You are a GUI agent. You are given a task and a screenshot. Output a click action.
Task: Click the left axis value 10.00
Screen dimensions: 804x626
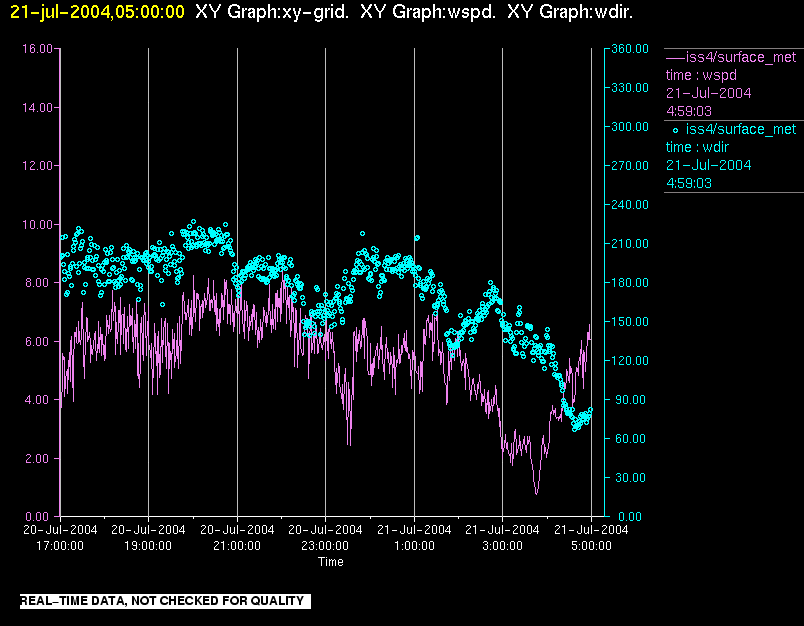[37, 225]
